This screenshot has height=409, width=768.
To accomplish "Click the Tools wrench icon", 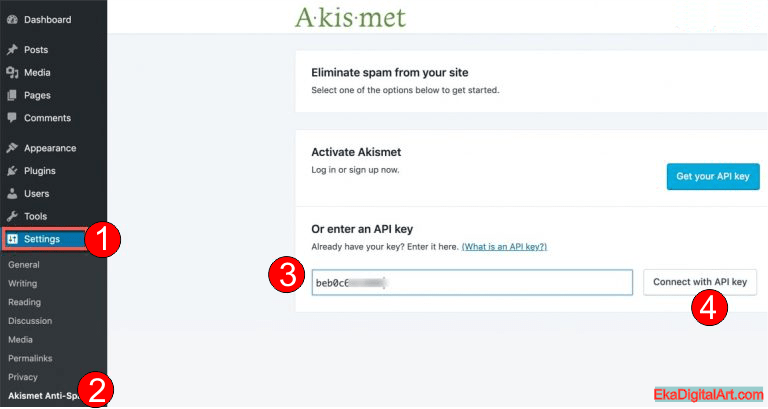I will coord(12,216).
